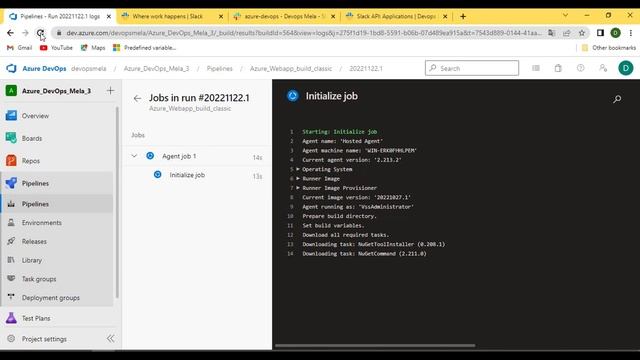Click the address bar URL
The image size is (640, 360).
(304, 33)
